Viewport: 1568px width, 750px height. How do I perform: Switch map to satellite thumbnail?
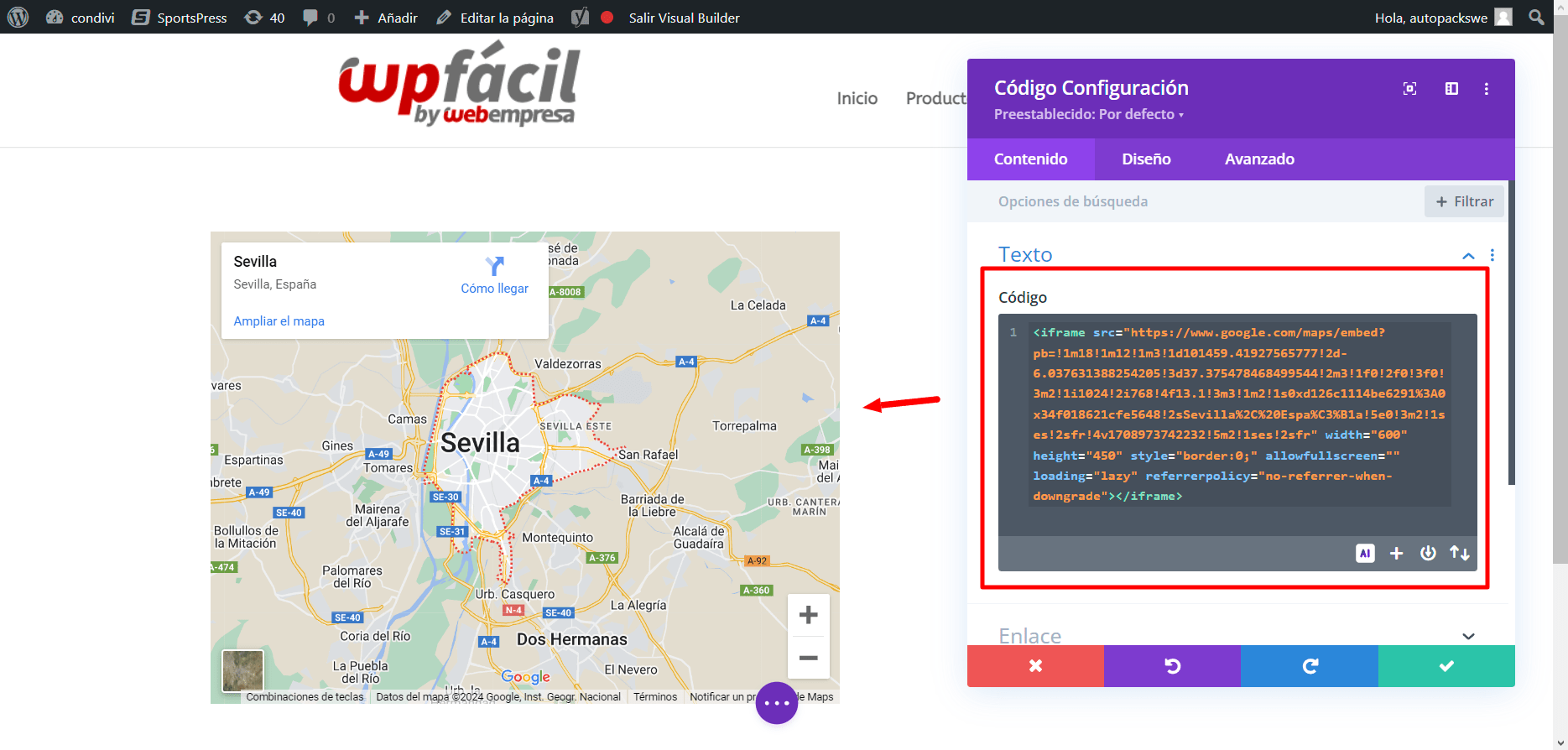click(x=242, y=670)
